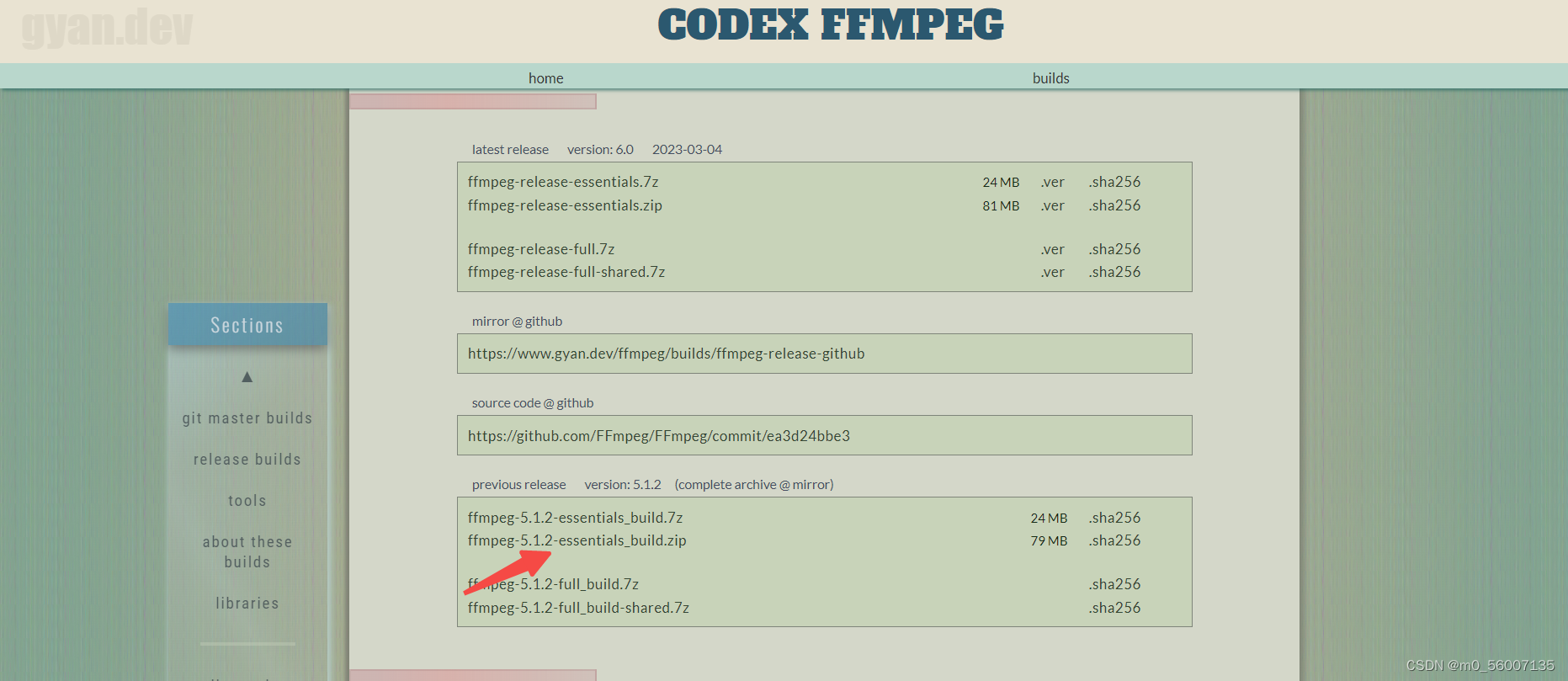Open .sha256 for ffmpeg-release-full.7z
Screen dimensions: 1568x681
[1114, 249]
